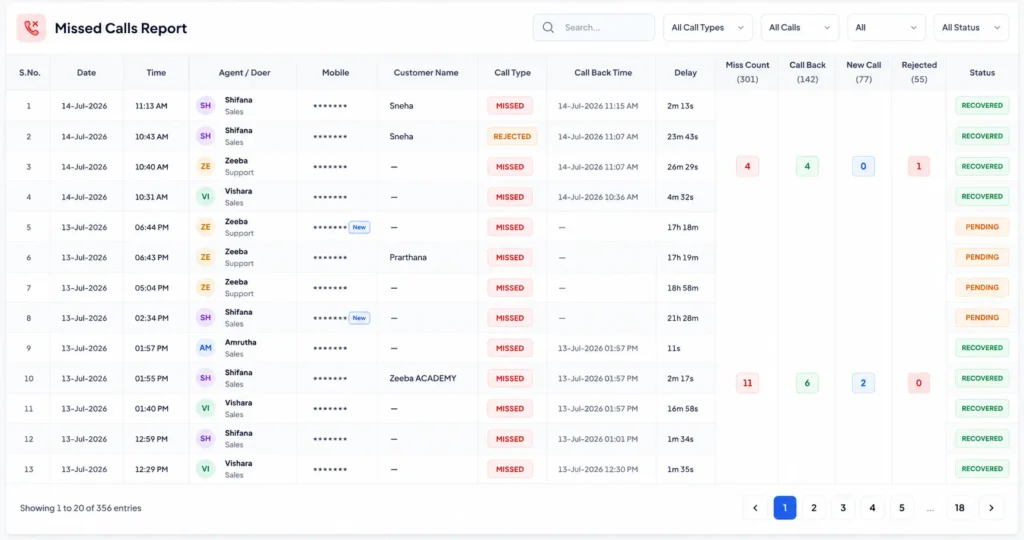Sort by the Delay column header
The width and height of the screenshot is (1024, 540).
tap(685, 72)
